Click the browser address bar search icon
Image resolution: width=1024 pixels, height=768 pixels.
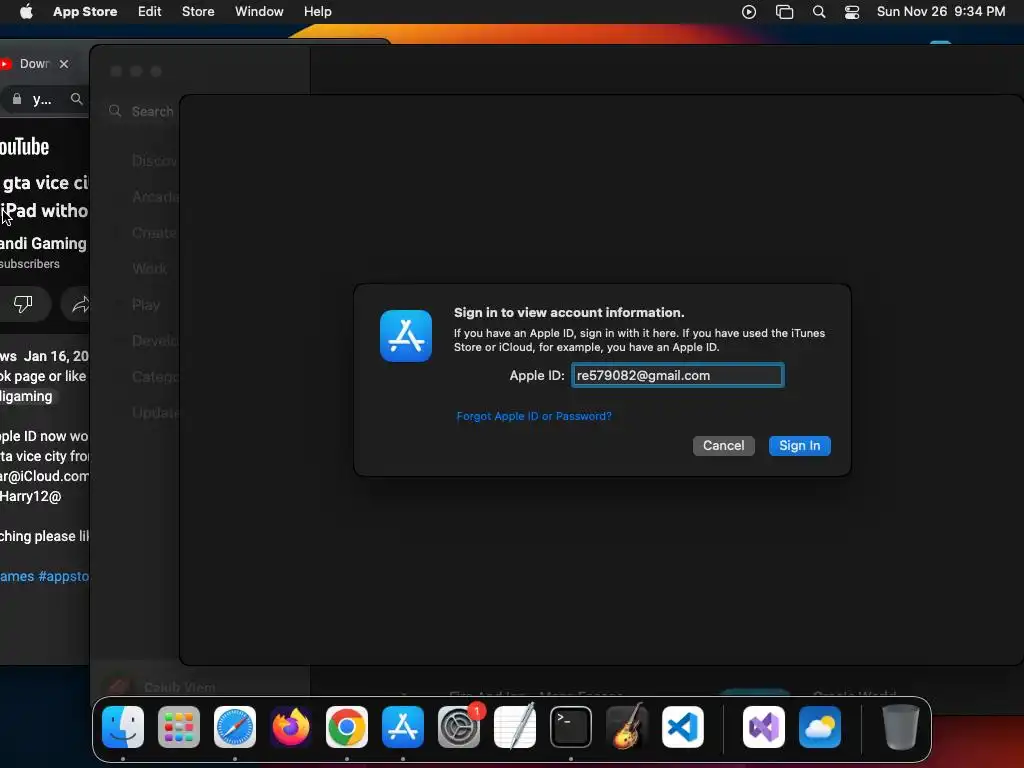click(76, 99)
